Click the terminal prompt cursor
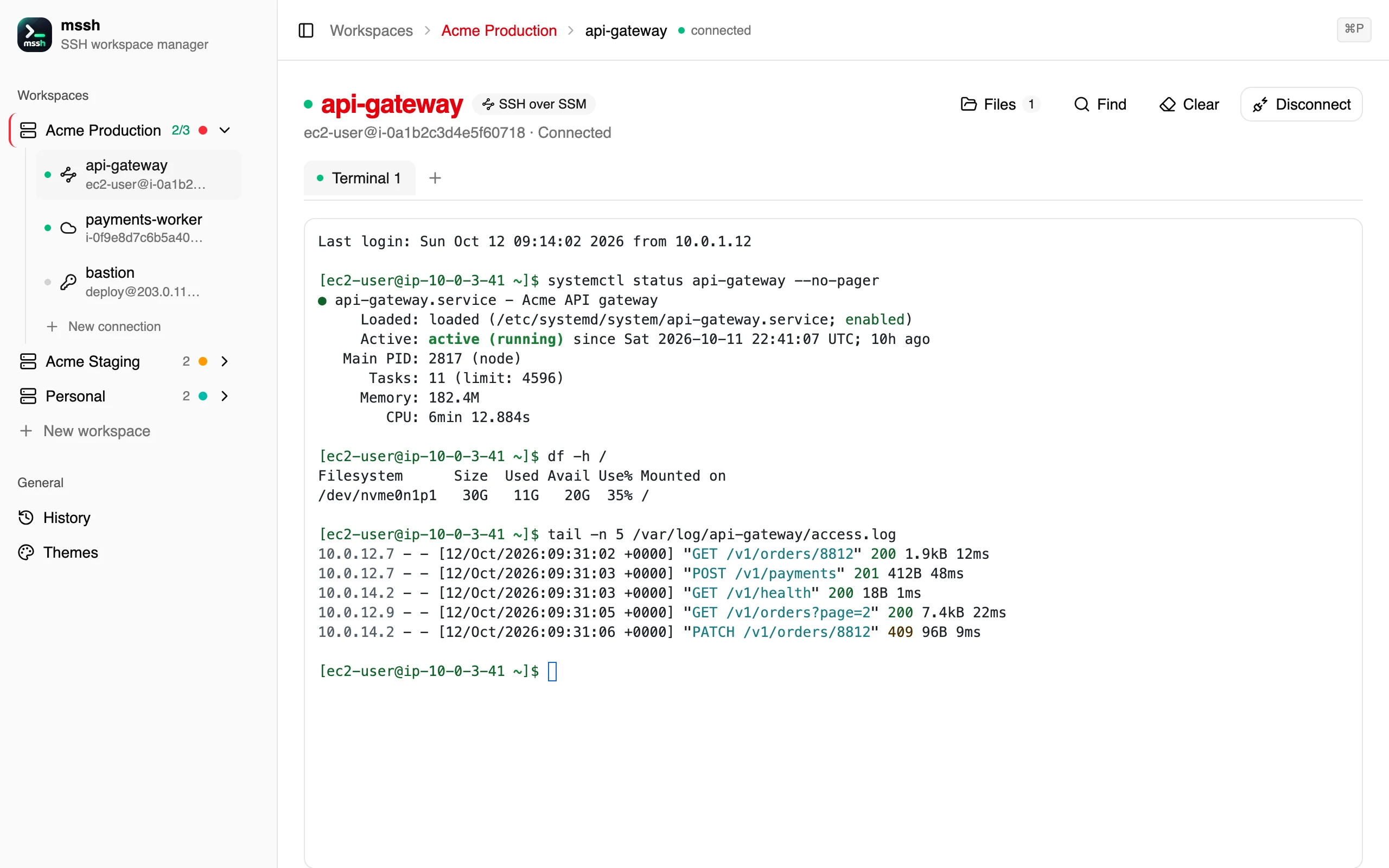1389x868 pixels. pos(552,671)
